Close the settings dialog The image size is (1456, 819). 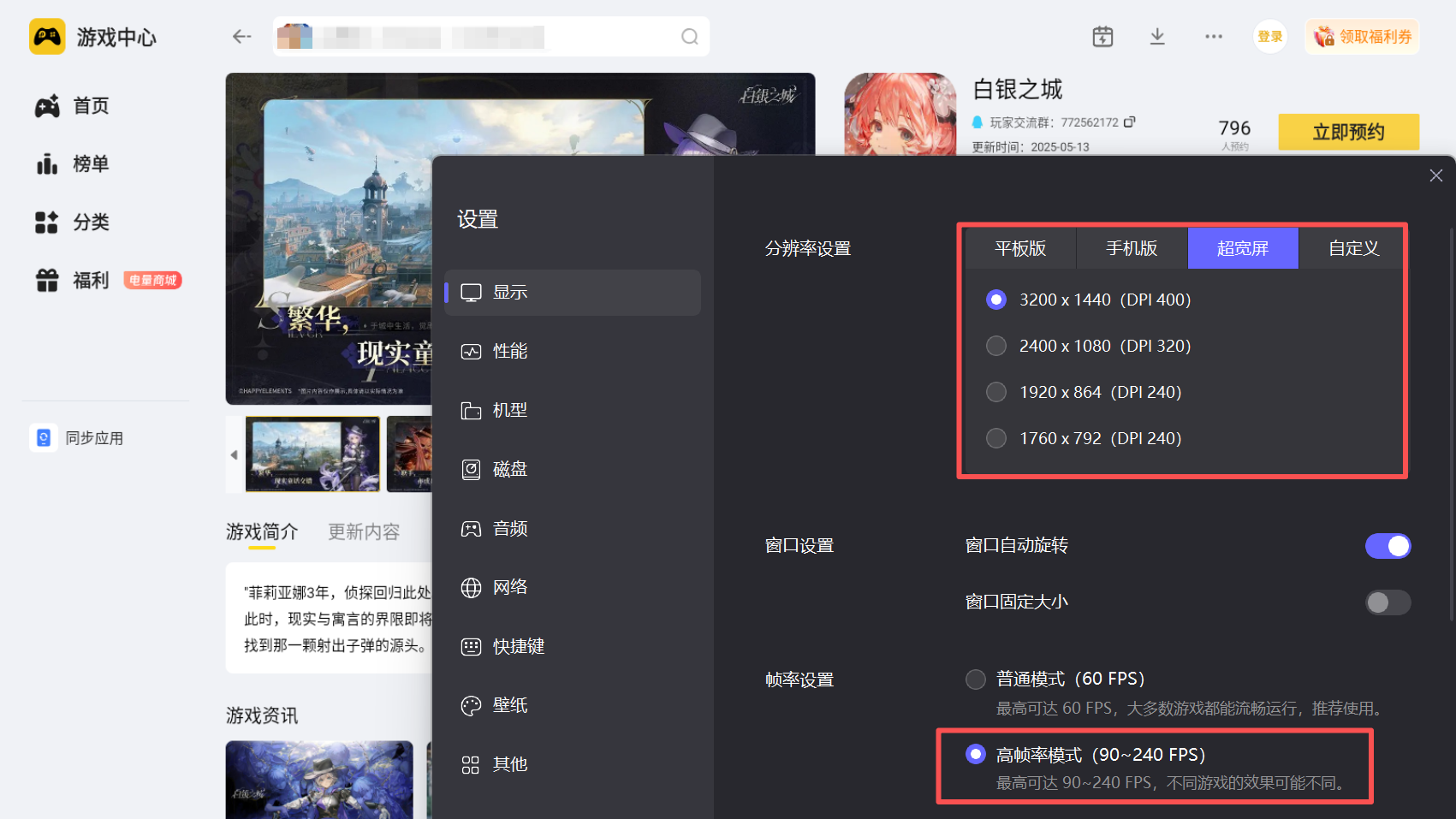[1436, 175]
